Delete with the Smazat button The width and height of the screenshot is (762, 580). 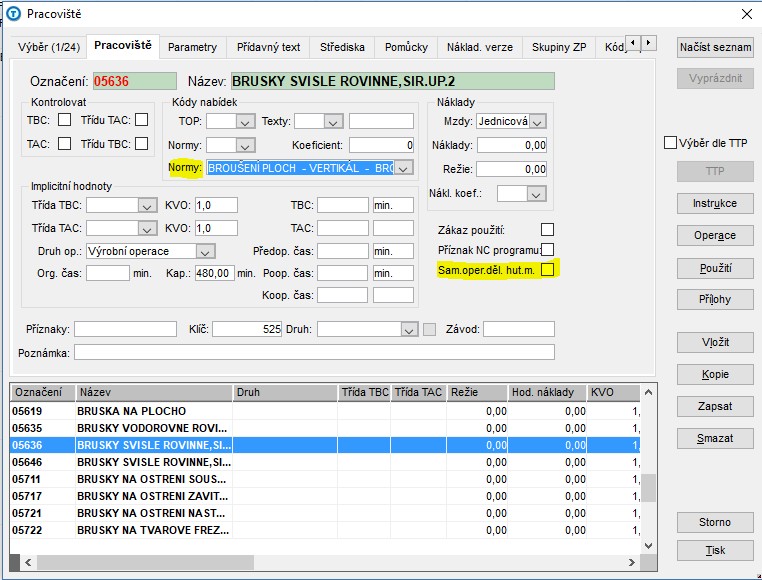tap(715, 439)
